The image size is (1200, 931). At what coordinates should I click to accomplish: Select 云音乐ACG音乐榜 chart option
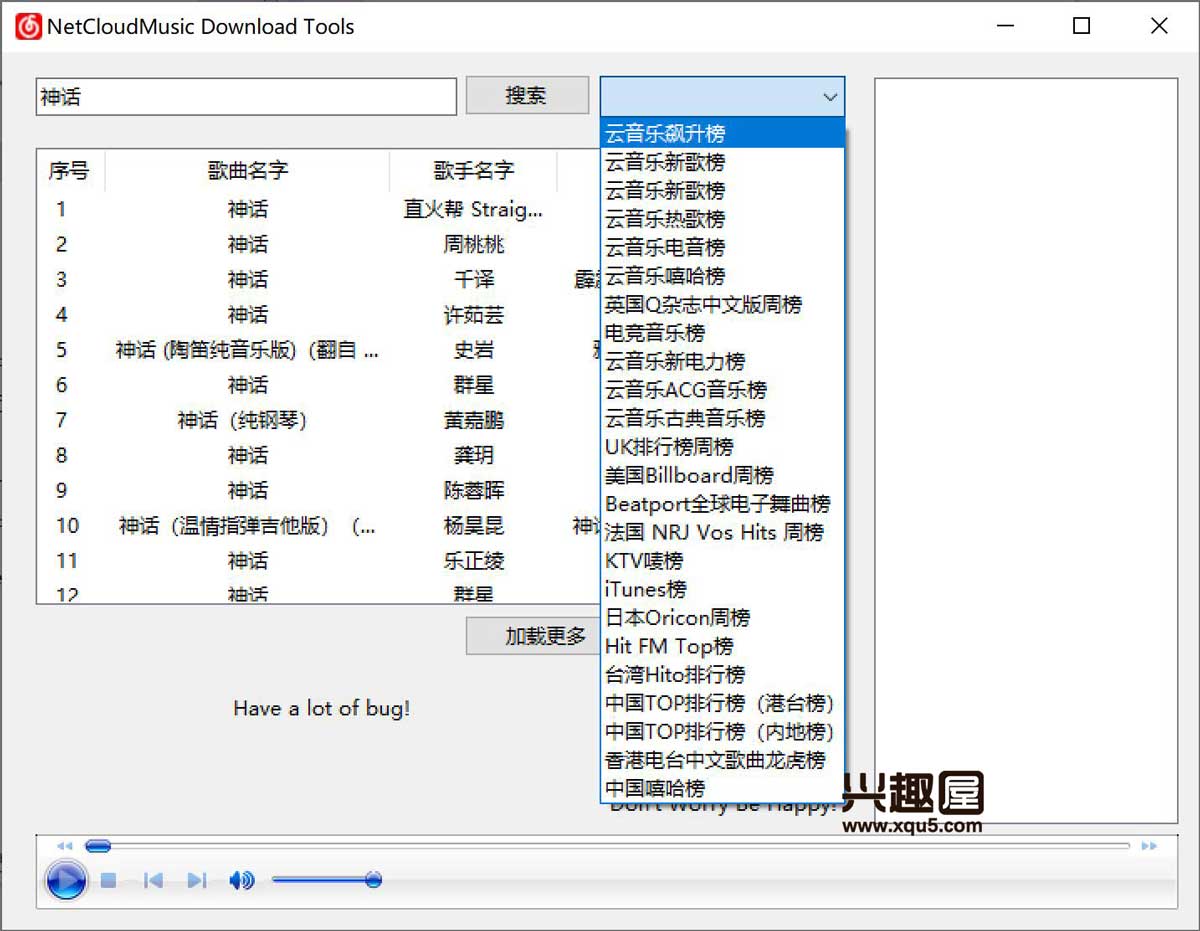pyautogui.click(x=723, y=390)
